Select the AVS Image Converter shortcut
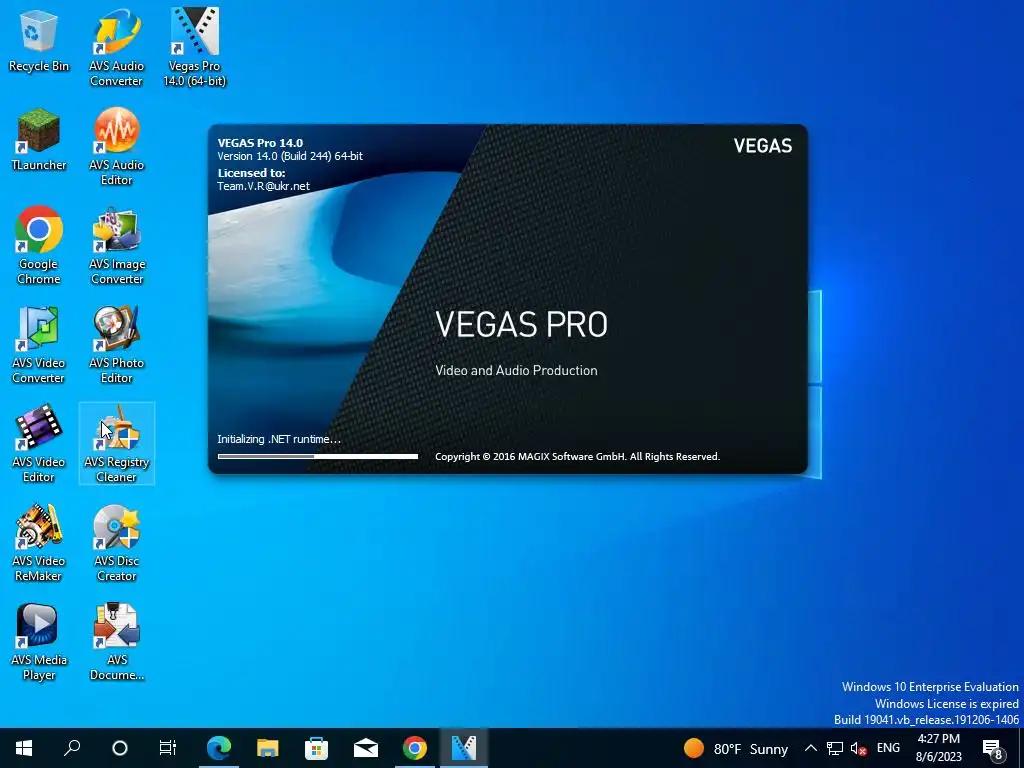Screen dimensions: 1024x768 (x=116, y=246)
